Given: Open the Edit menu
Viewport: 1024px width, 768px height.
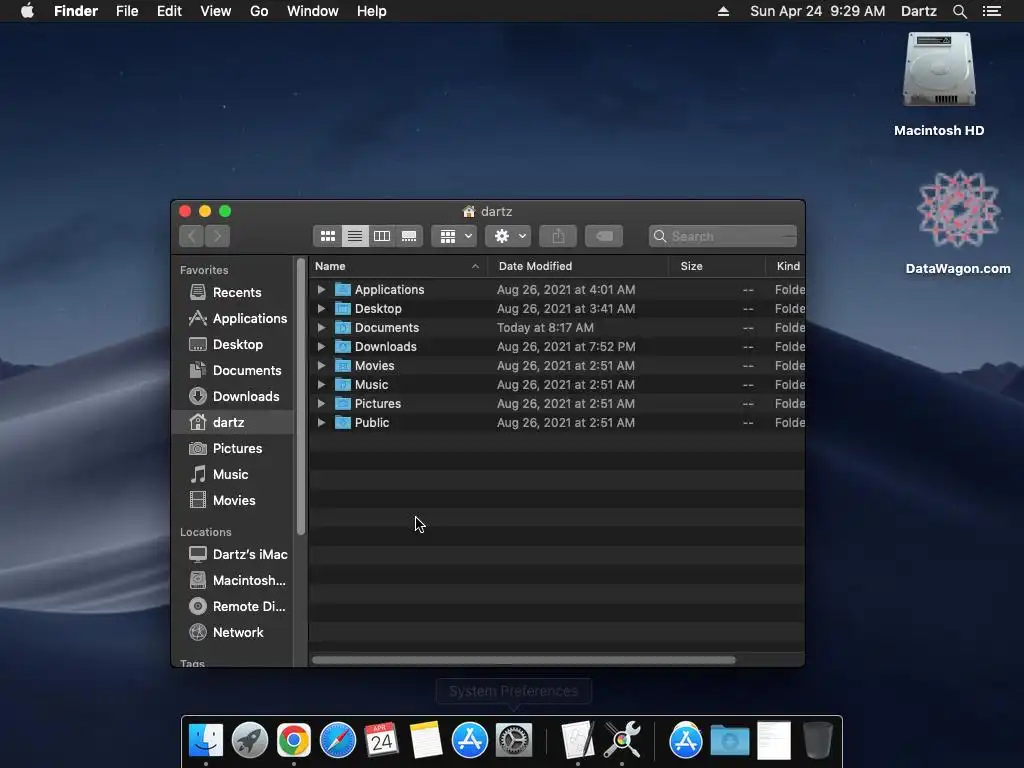Looking at the screenshot, I should 169,11.
